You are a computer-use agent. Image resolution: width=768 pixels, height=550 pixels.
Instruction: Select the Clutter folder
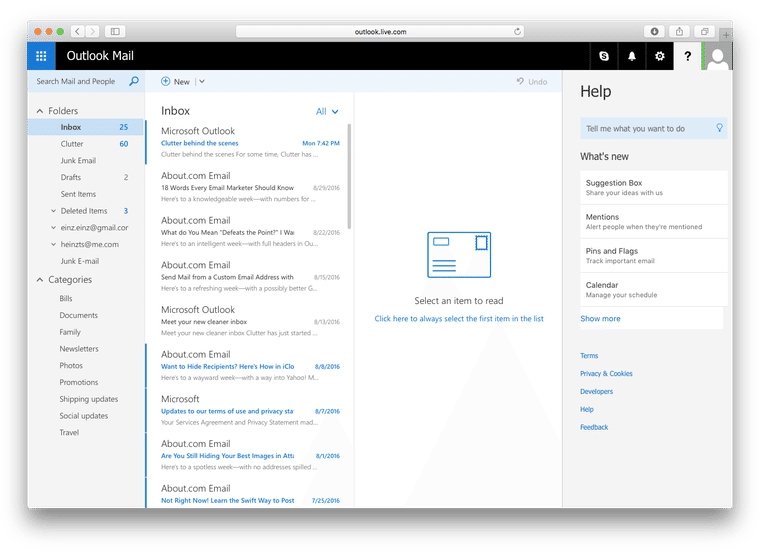[72, 144]
